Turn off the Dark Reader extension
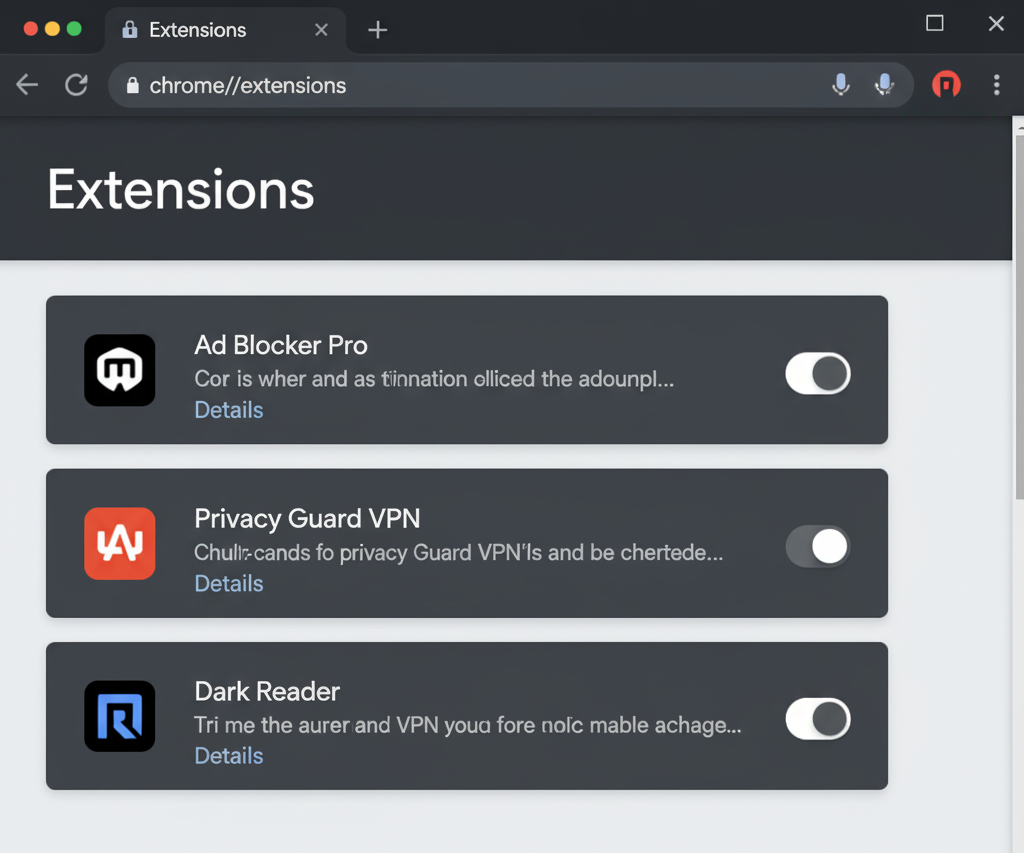The image size is (1024, 853). click(818, 719)
